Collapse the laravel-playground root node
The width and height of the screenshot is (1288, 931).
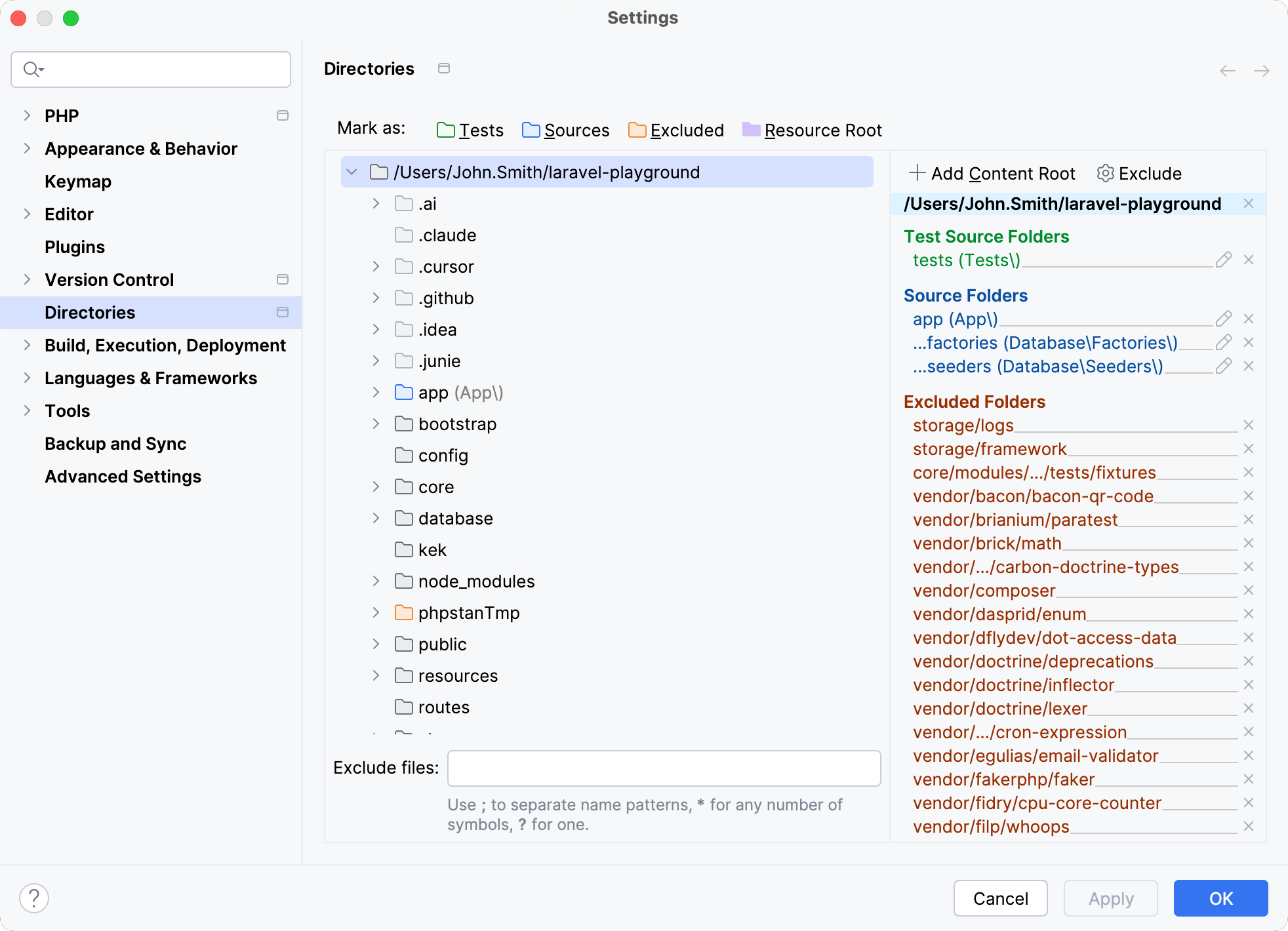click(x=353, y=172)
